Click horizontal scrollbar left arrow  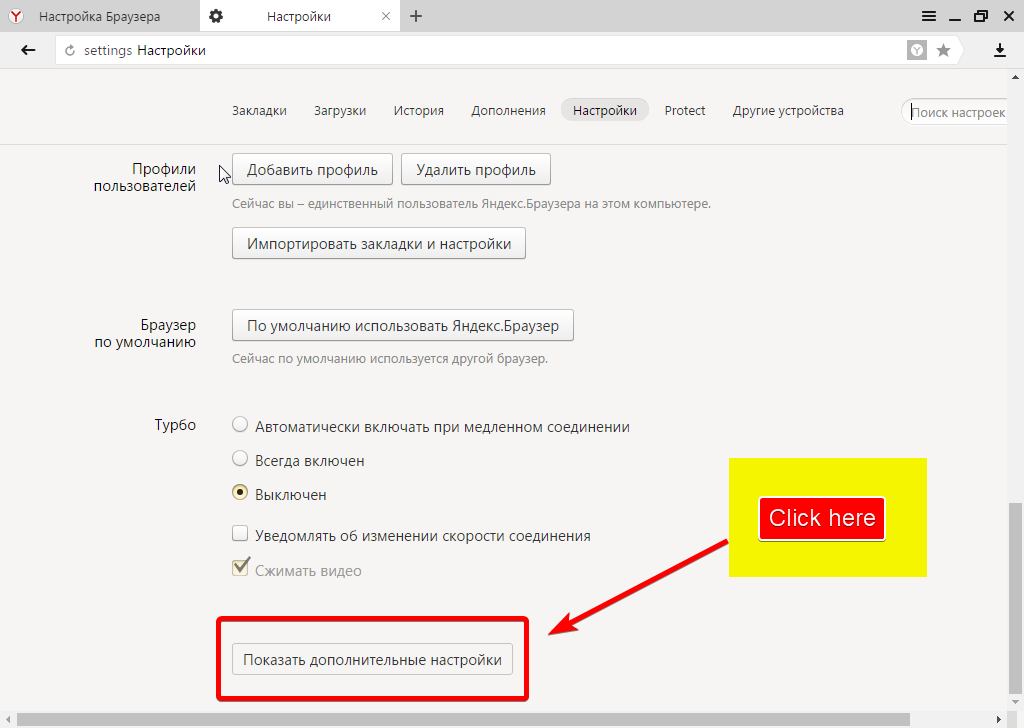click(x=8, y=720)
